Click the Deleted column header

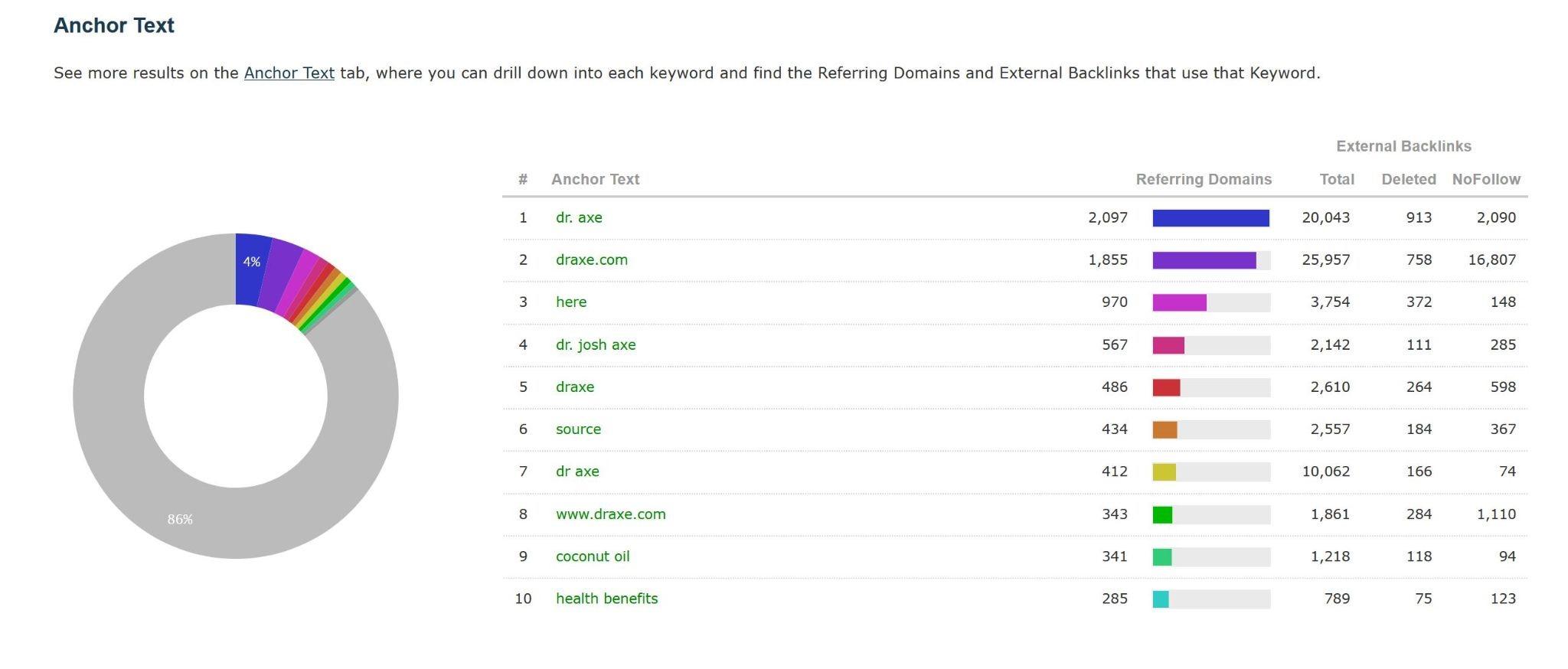(x=1409, y=179)
